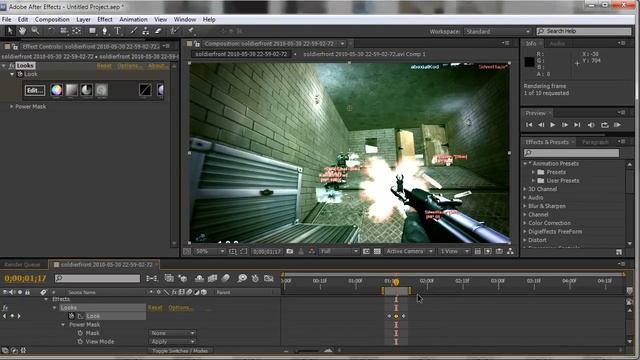Open the Composition Mini-Flowchart in timeline
The image size is (640, 360).
tap(152, 278)
